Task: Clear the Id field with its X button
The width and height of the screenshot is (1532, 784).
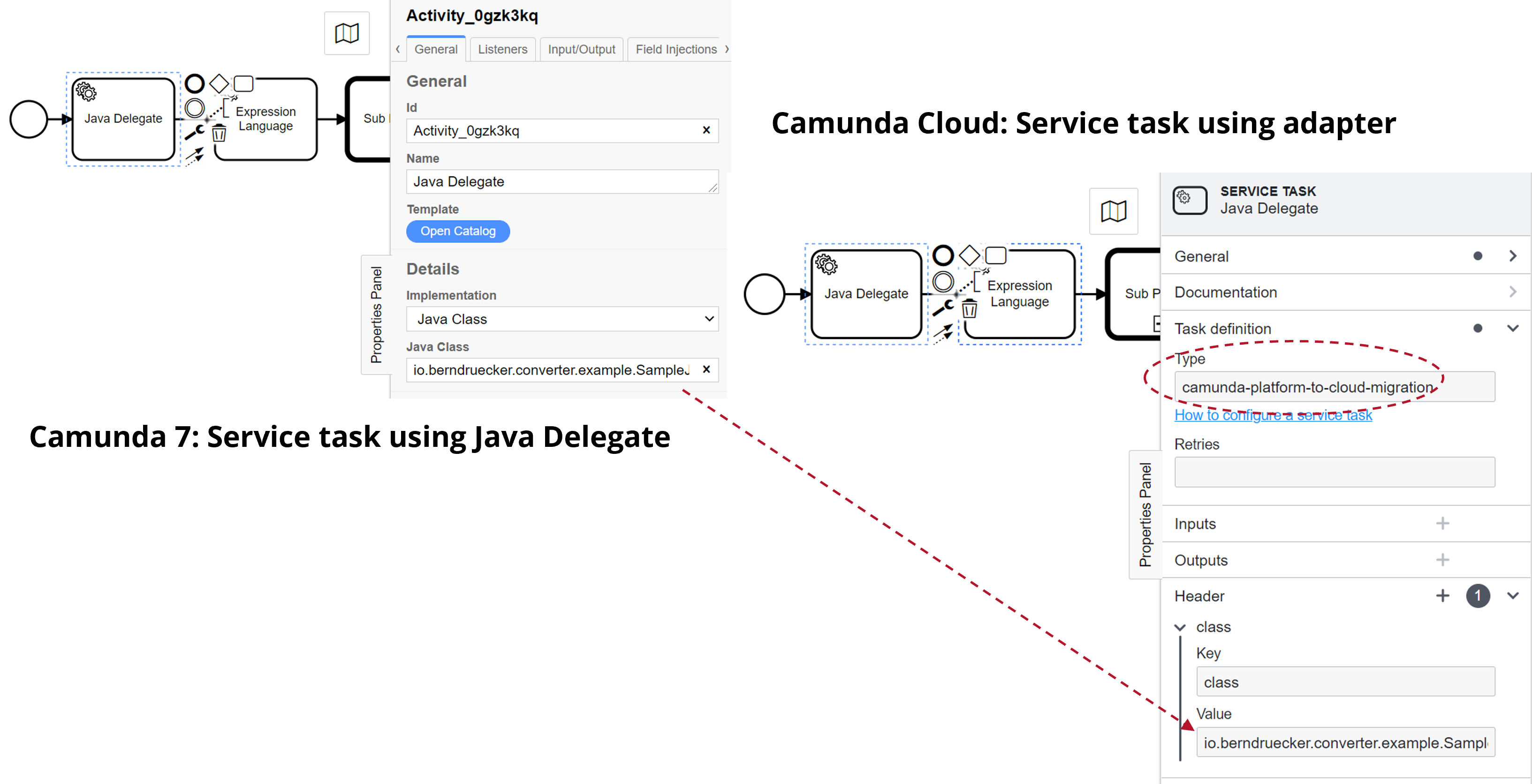Action: (706, 130)
